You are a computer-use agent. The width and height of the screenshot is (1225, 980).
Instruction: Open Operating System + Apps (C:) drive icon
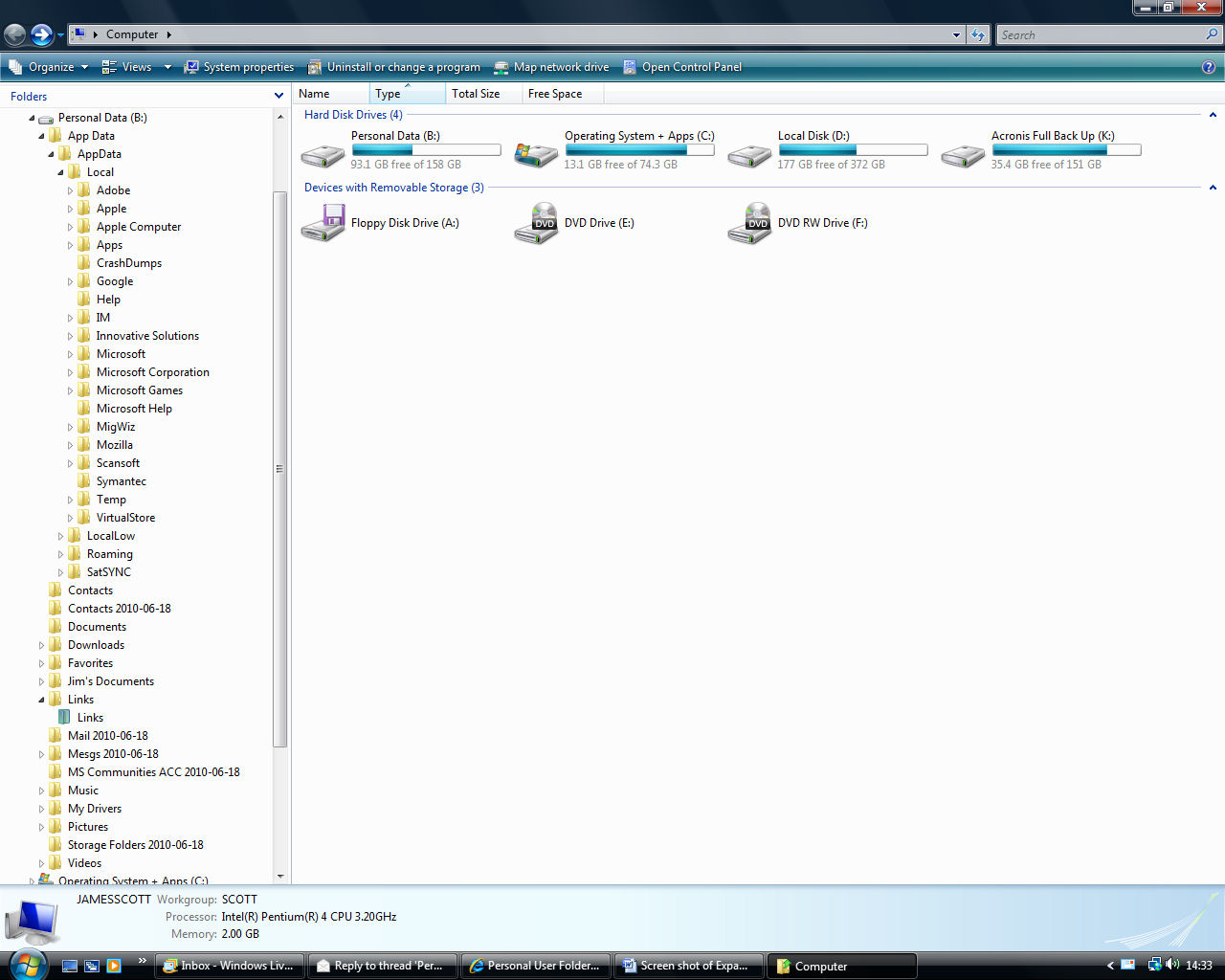pos(536,155)
